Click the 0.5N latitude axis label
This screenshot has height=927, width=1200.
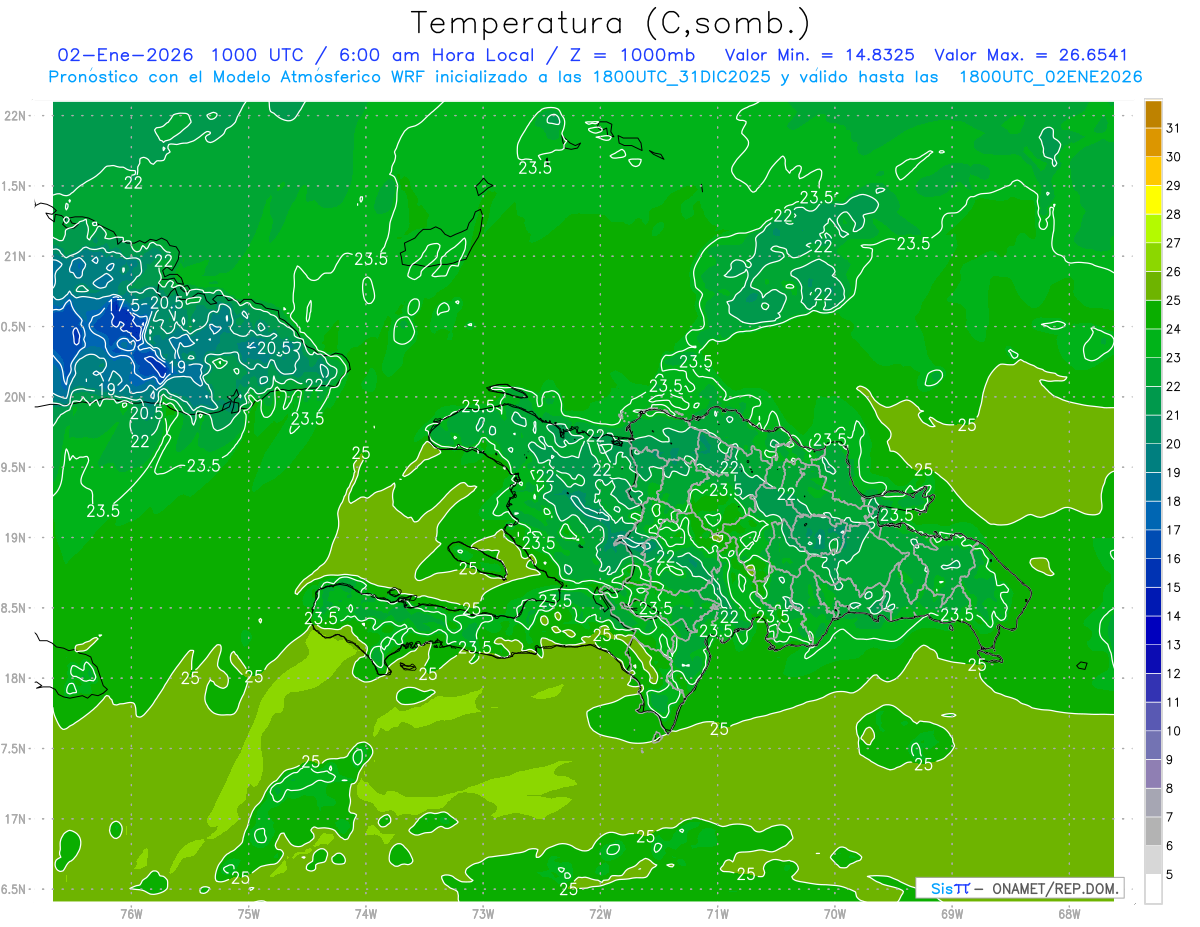[x=15, y=327]
